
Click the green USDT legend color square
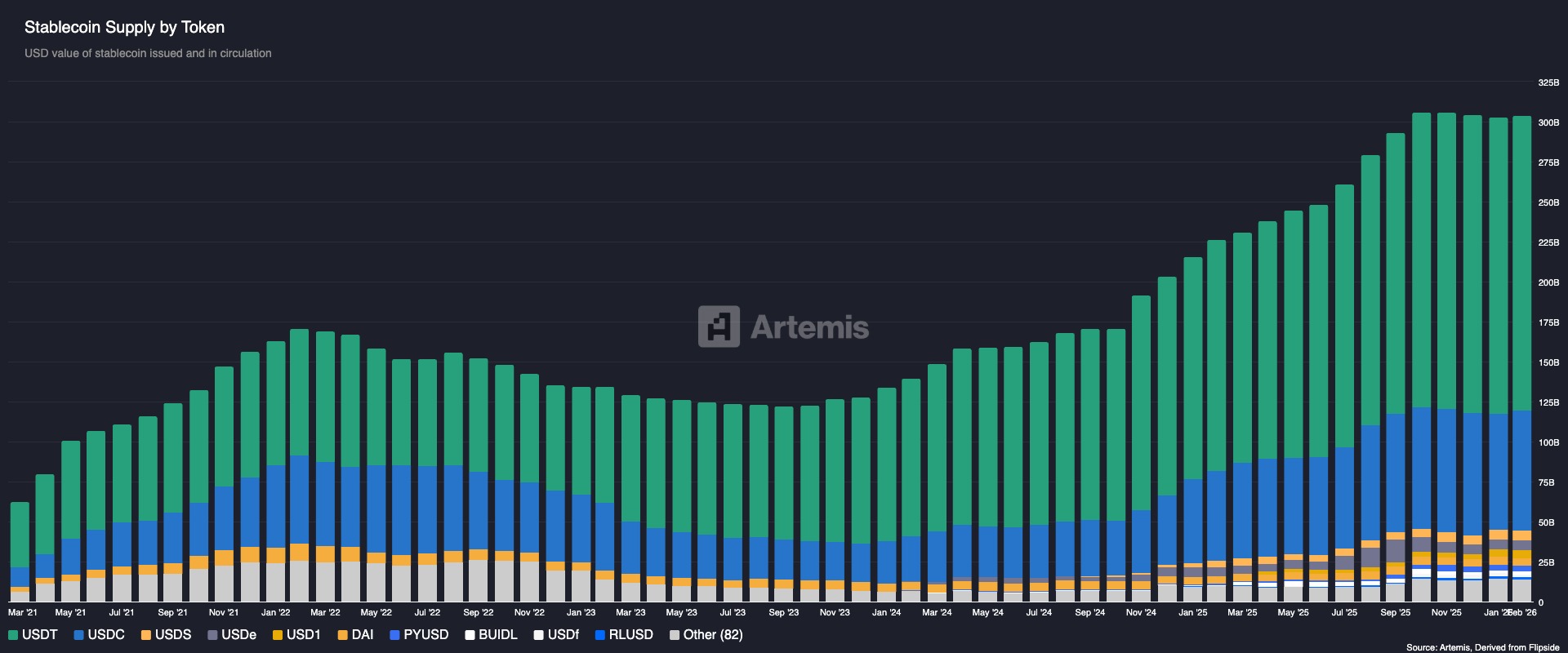pos(13,635)
